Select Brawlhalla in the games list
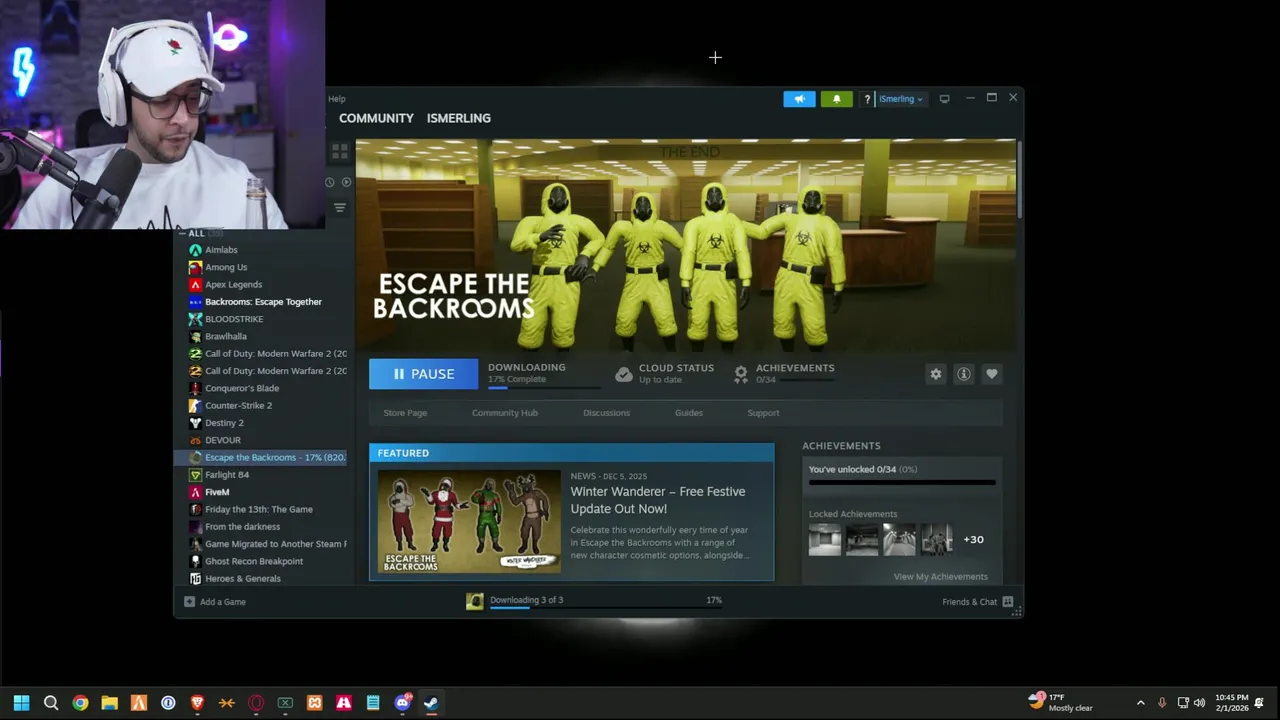The width and height of the screenshot is (1280, 720). [226, 336]
